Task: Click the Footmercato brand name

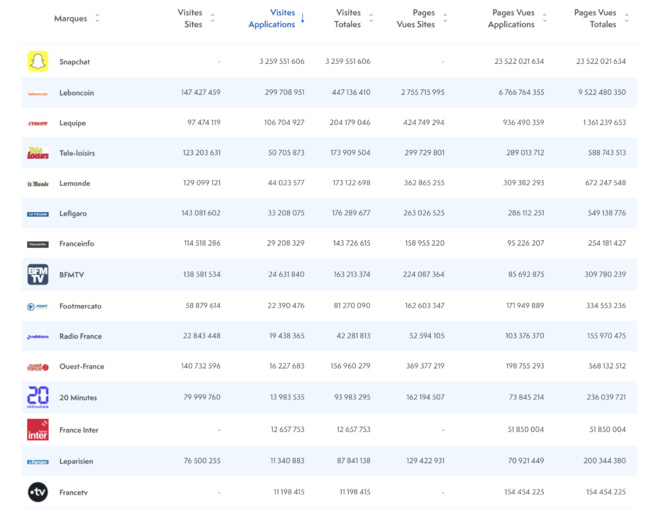Action: tap(80, 306)
